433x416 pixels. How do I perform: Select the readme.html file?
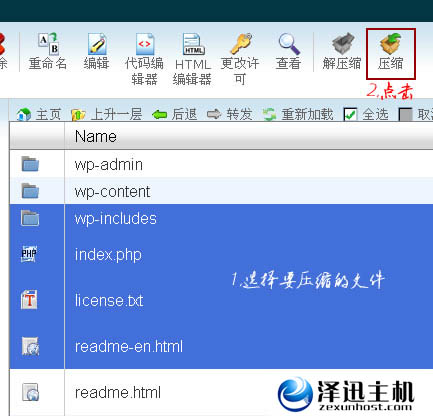[x=118, y=392]
